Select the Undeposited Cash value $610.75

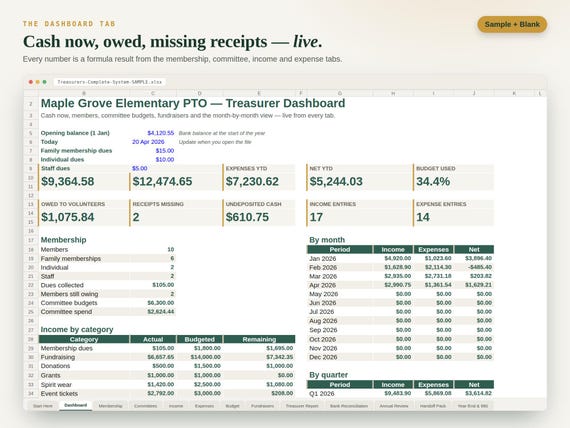coord(247,217)
